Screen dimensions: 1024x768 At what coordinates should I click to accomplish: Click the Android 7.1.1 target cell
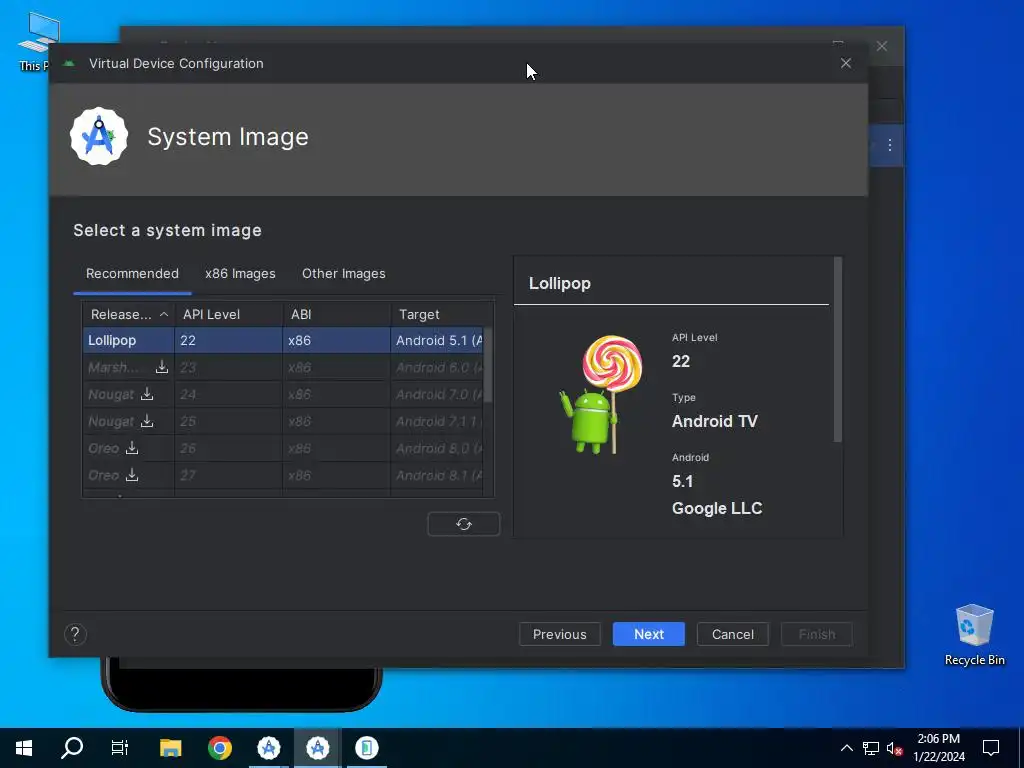pyautogui.click(x=437, y=421)
